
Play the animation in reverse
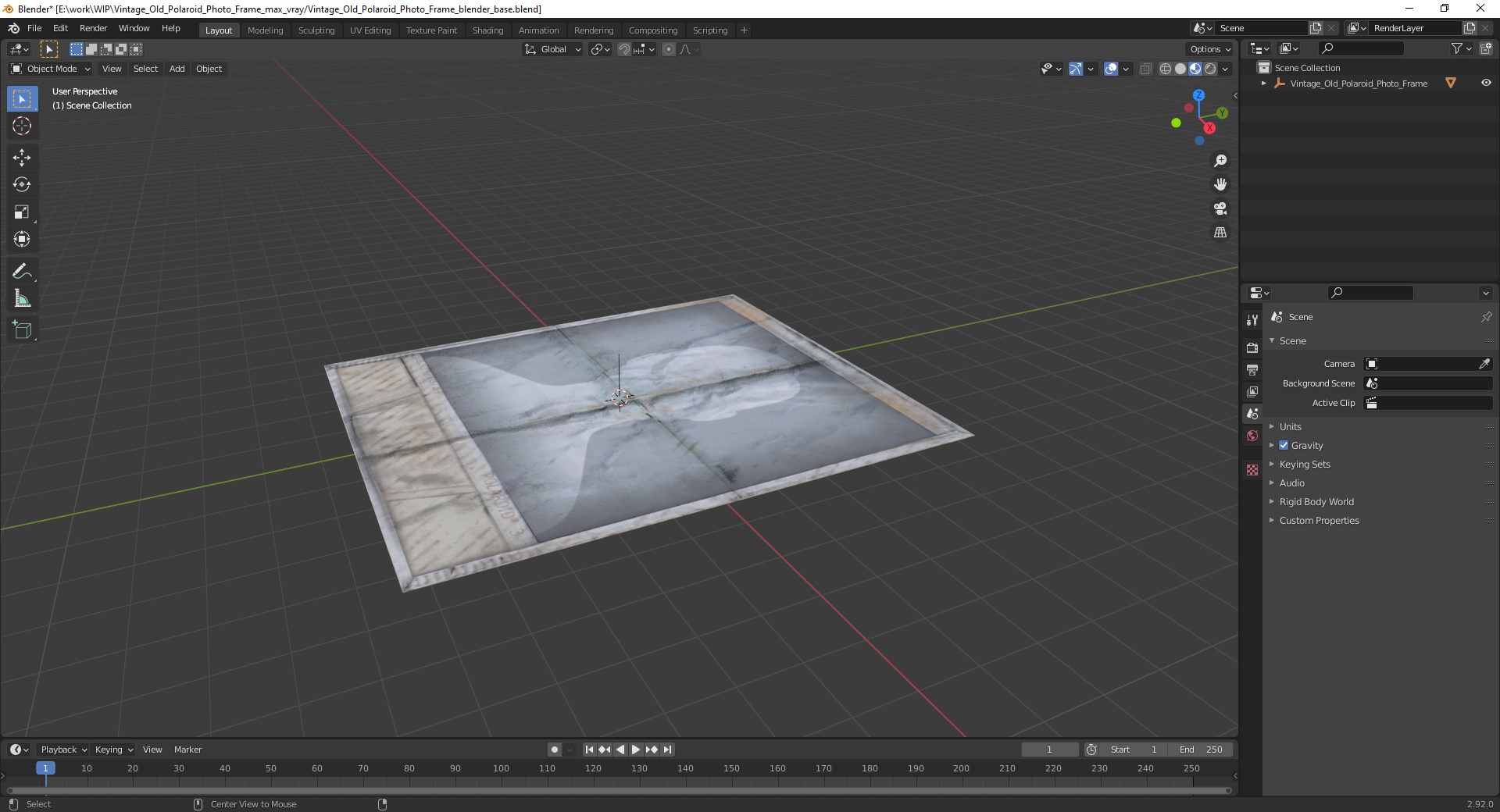(620, 750)
